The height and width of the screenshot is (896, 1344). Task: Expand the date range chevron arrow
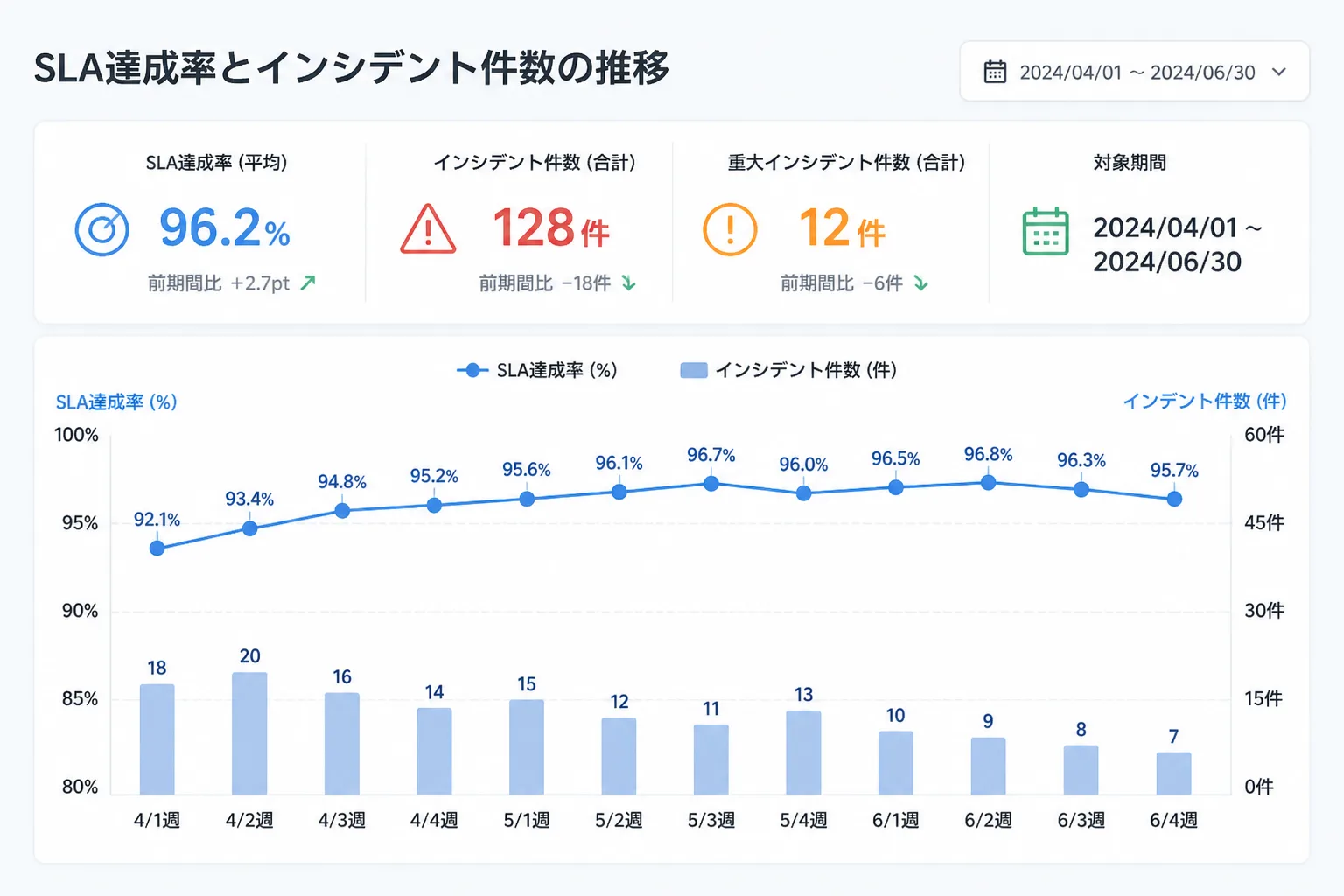click(x=1279, y=72)
